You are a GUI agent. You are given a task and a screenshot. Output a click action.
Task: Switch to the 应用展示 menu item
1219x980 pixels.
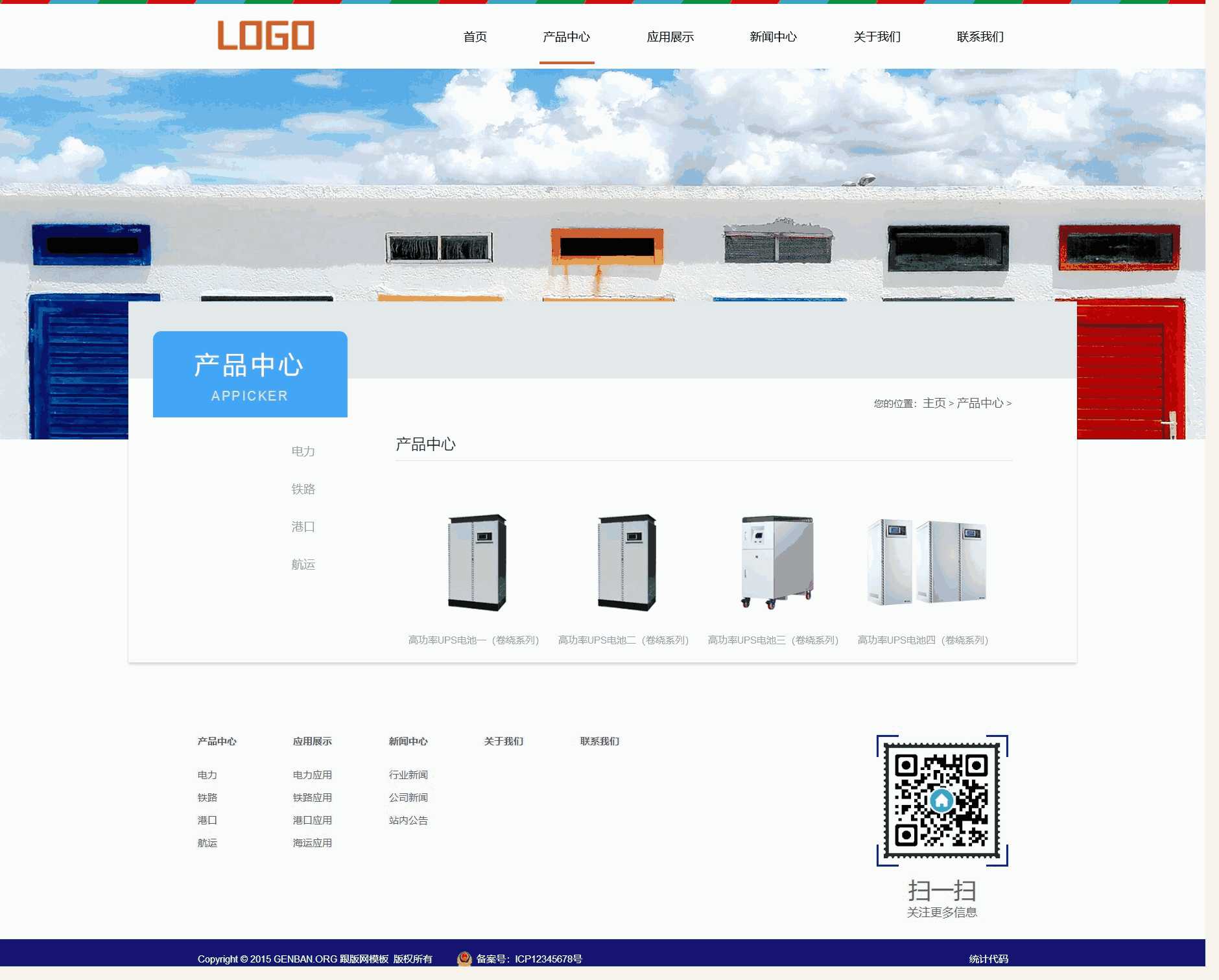670,37
